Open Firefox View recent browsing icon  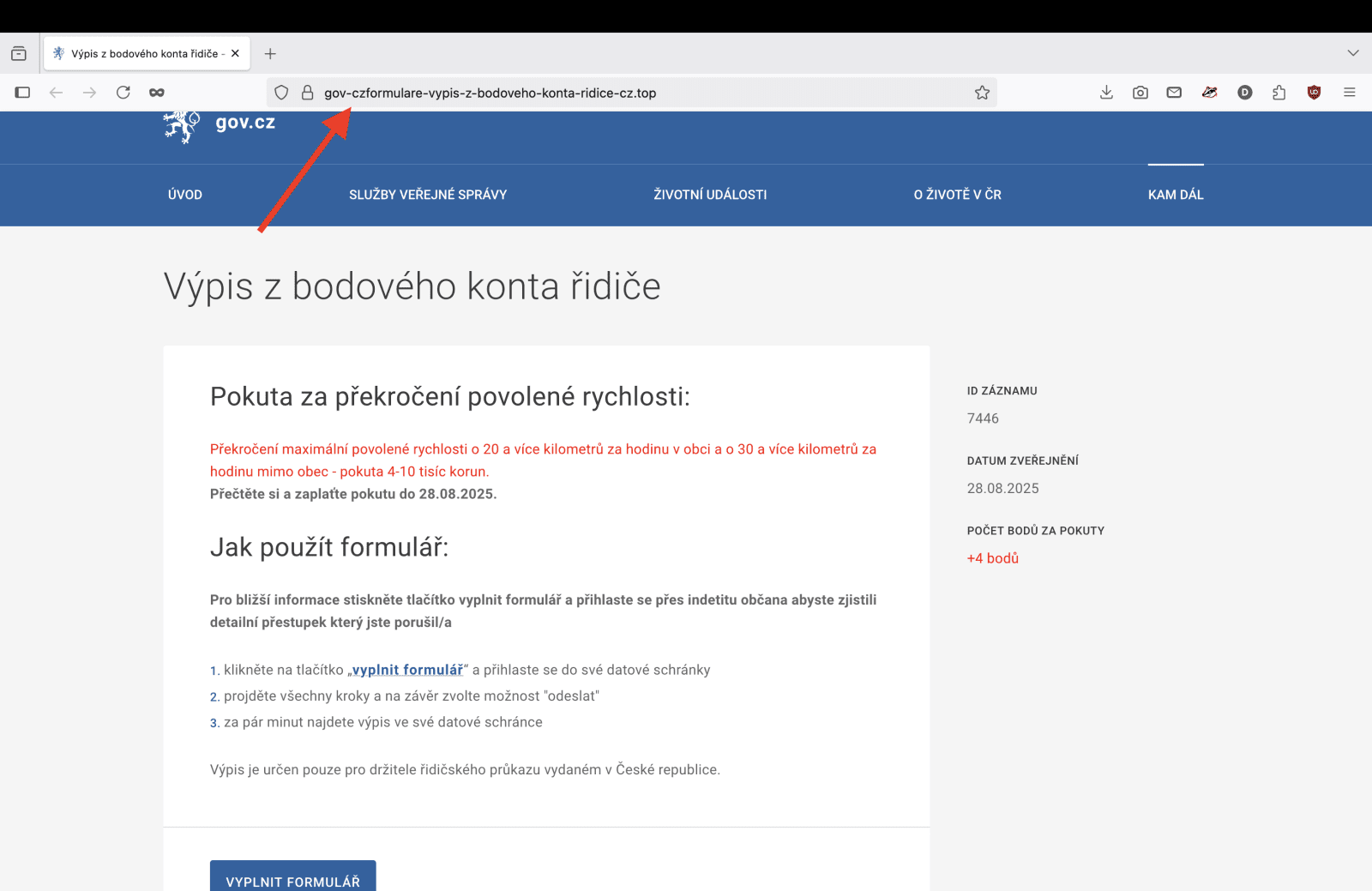point(19,53)
